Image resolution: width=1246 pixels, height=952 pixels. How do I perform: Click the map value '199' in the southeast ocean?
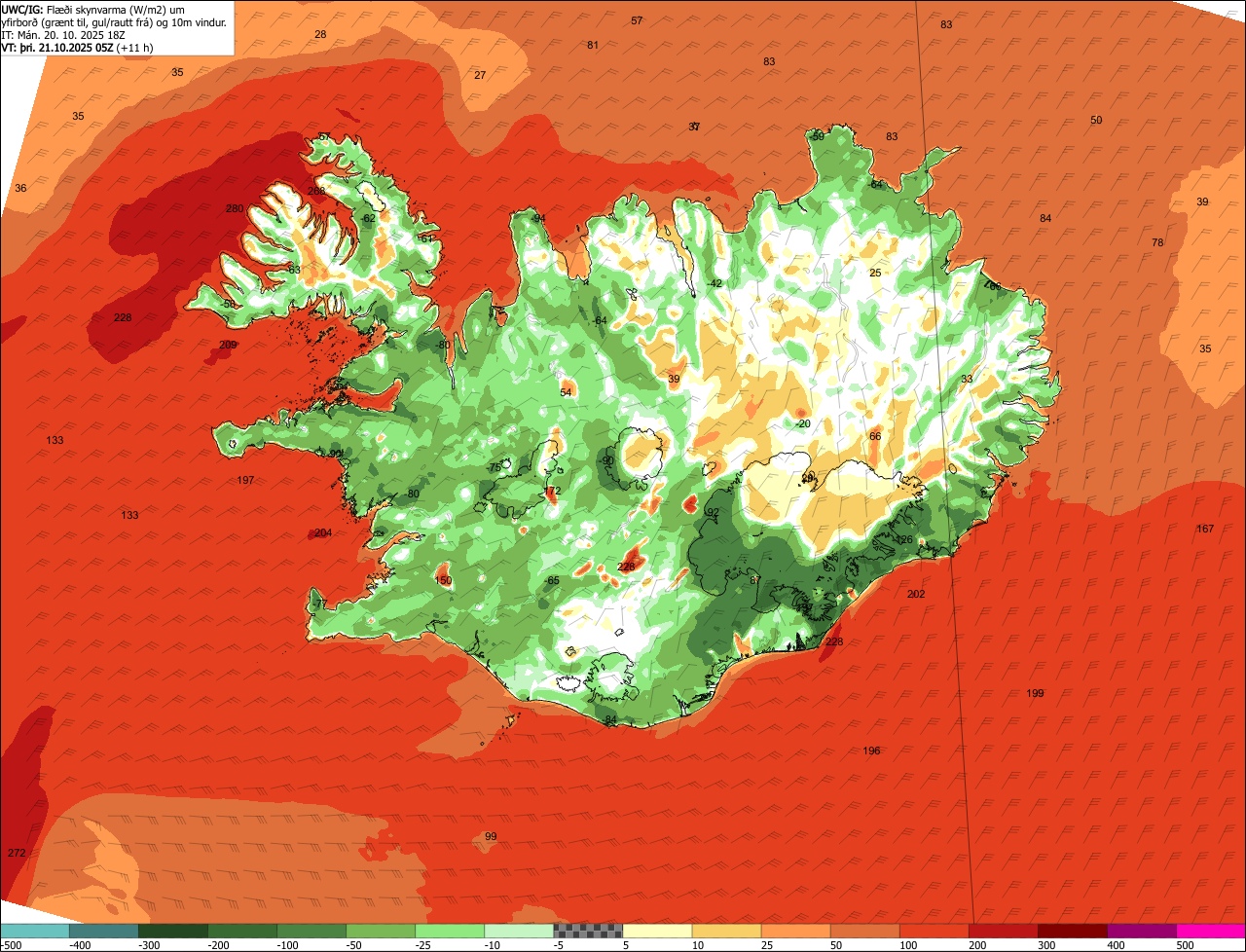click(1036, 693)
